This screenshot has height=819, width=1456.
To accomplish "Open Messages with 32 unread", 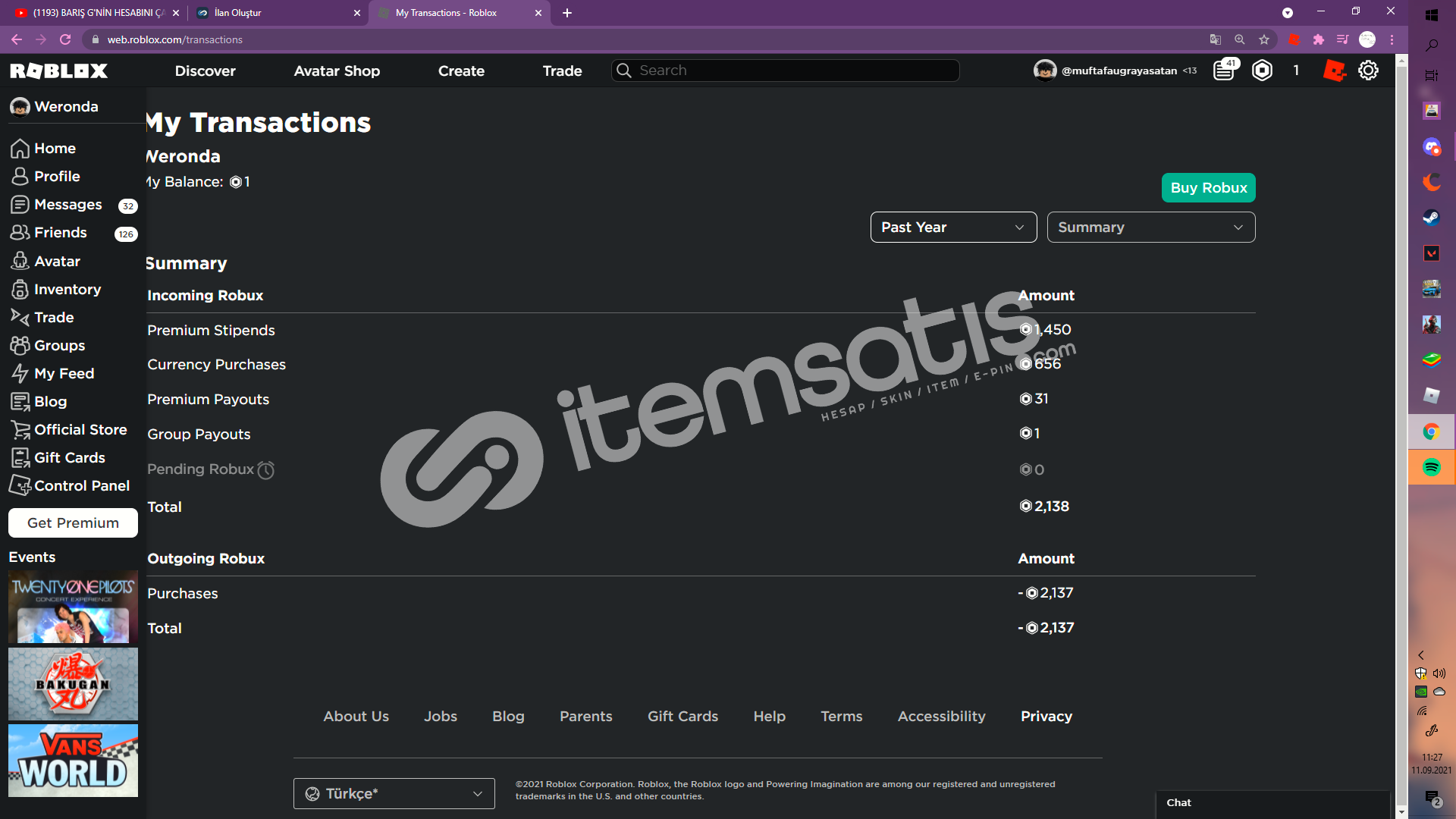I will point(73,205).
